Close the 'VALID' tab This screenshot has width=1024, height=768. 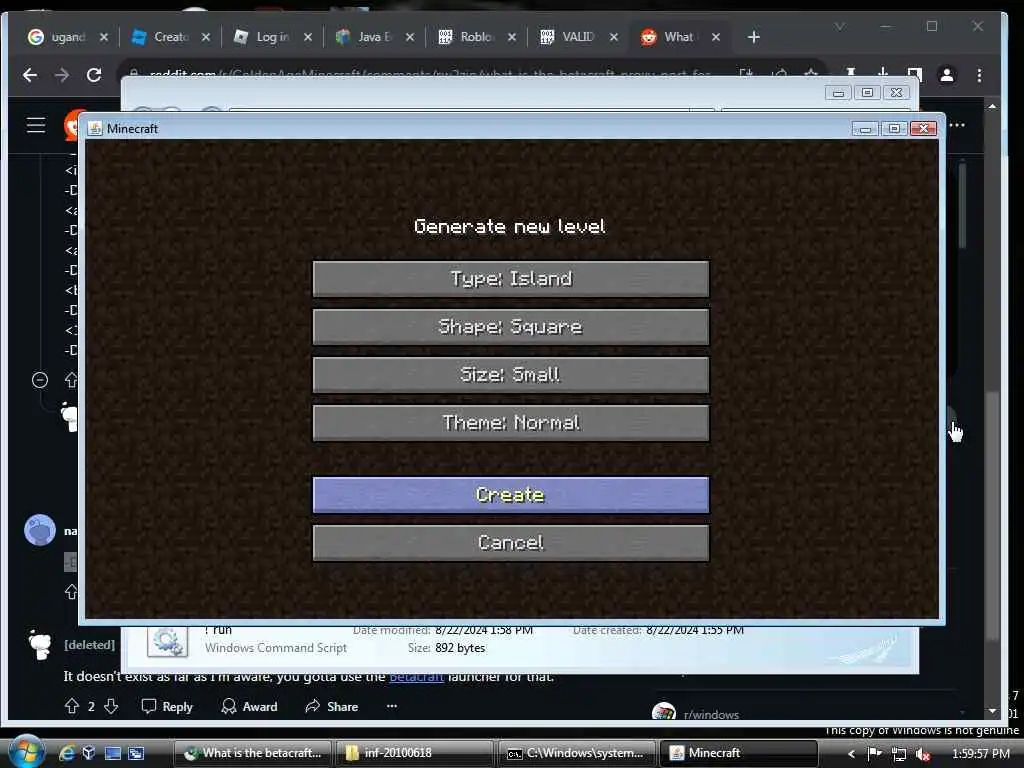(x=614, y=37)
